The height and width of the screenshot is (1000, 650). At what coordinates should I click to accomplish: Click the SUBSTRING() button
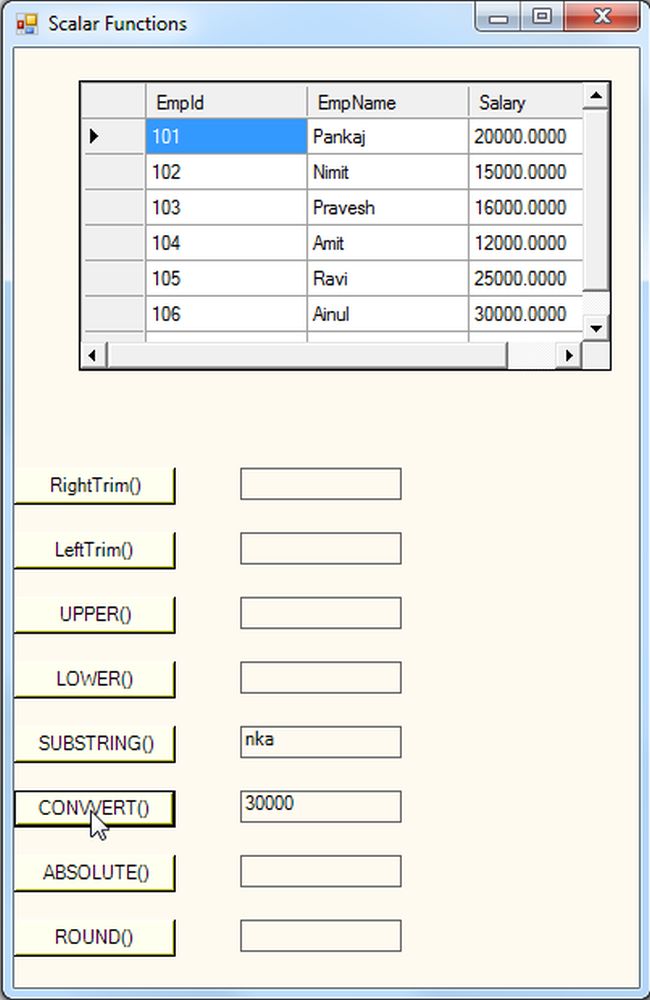tap(94, 743)
